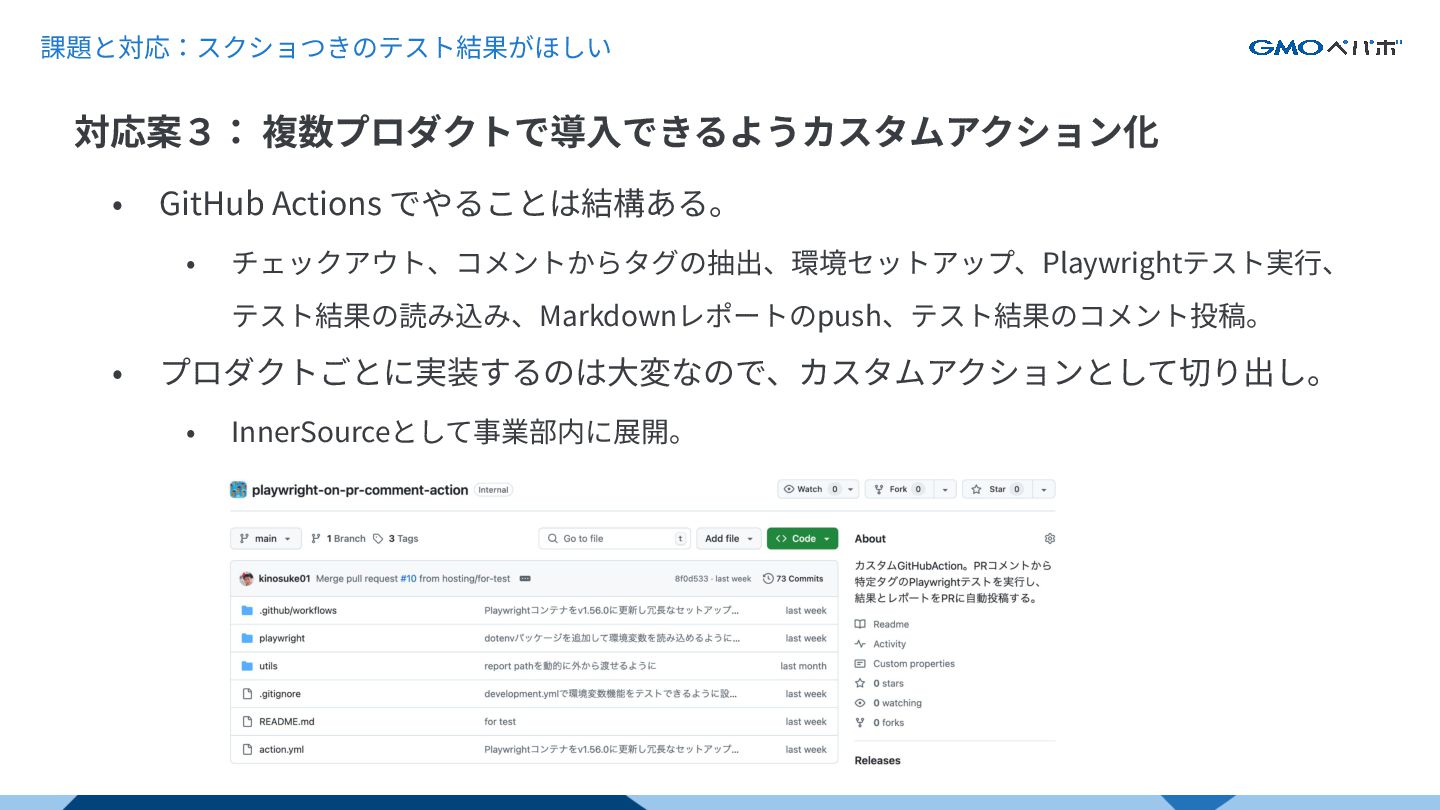Click the Fork button
1440x810 pixels.
point(897,489)
